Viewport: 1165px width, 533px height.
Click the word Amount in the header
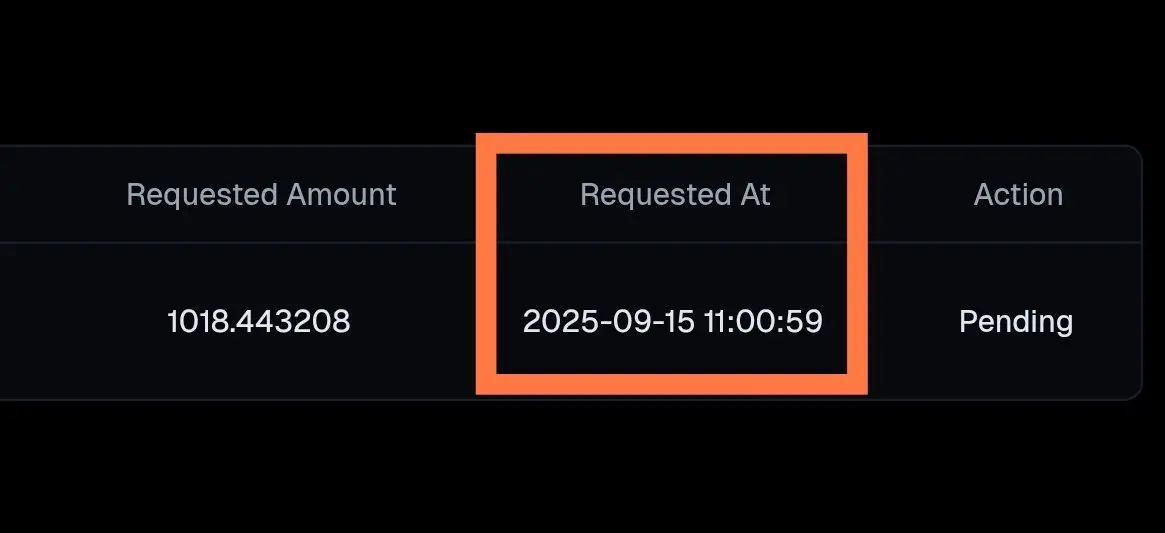(x=341, y=195)
